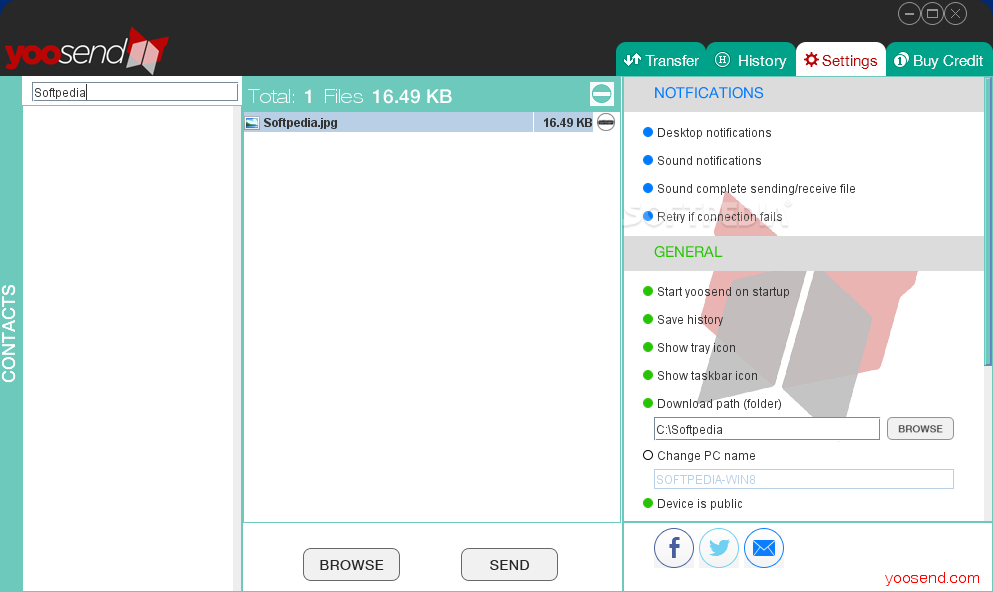This screenshot has height=592, width=993.
Task: Toggle Device is public
Action: [x=648, y=503]
